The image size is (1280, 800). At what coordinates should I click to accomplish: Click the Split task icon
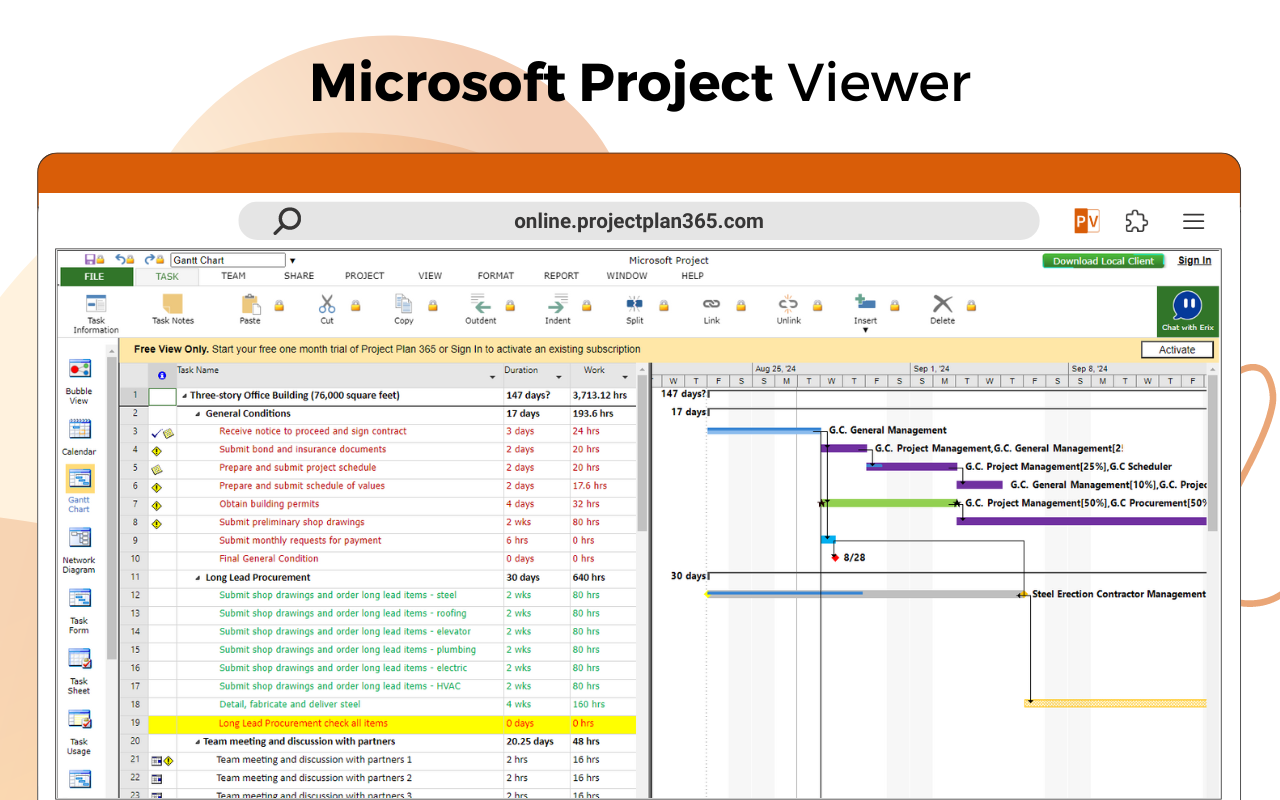click(634, 305)
